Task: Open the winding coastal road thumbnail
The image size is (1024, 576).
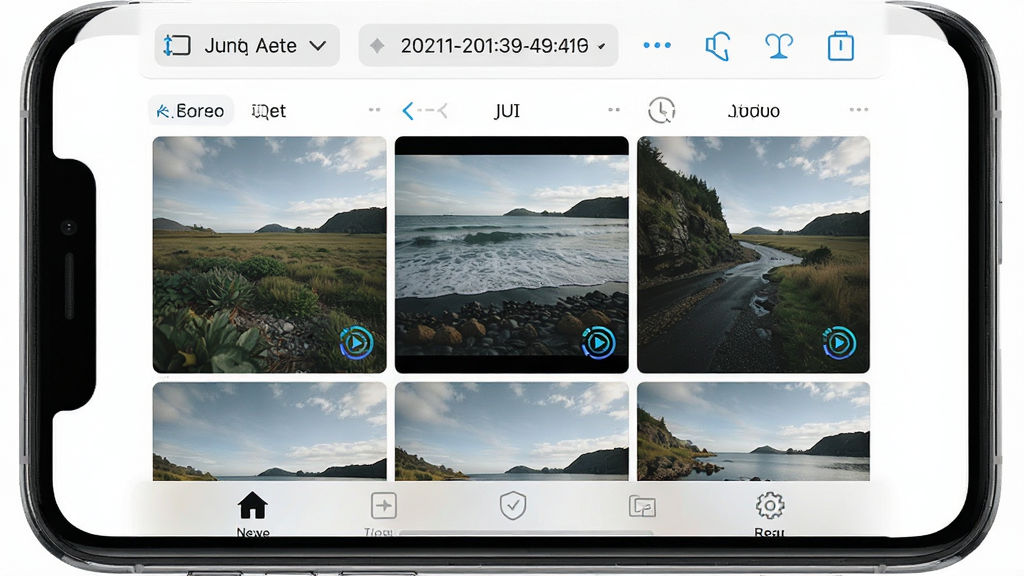Action: pos(753,255)
